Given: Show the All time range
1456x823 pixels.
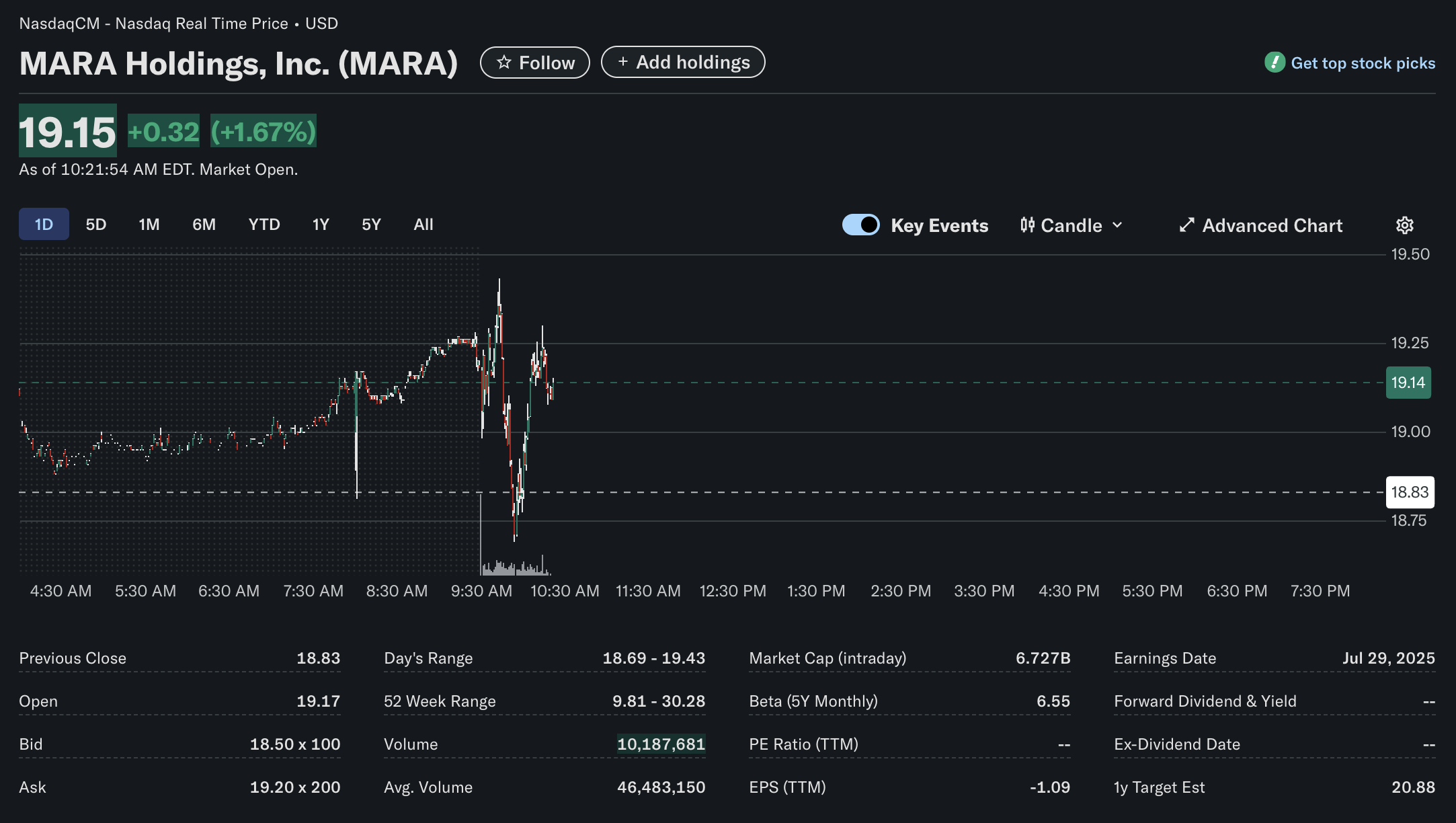Looking at the screenshot, I should tap(423, 225).
